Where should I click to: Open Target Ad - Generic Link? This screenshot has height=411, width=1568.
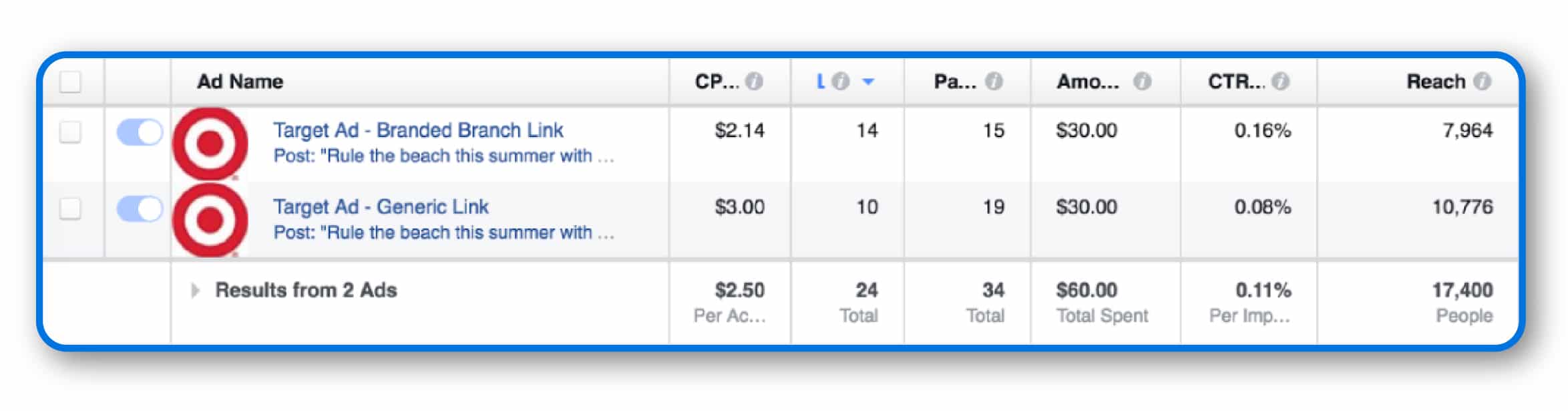381,207
